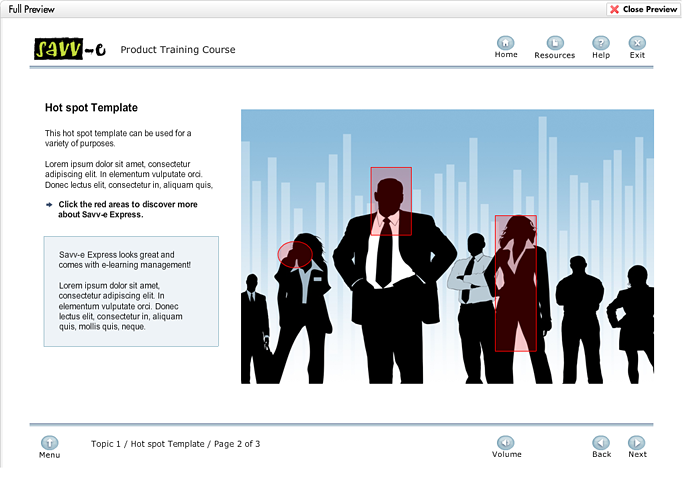
Task: Click the 'Full Preview' window title text
Action: coord(31,9)
